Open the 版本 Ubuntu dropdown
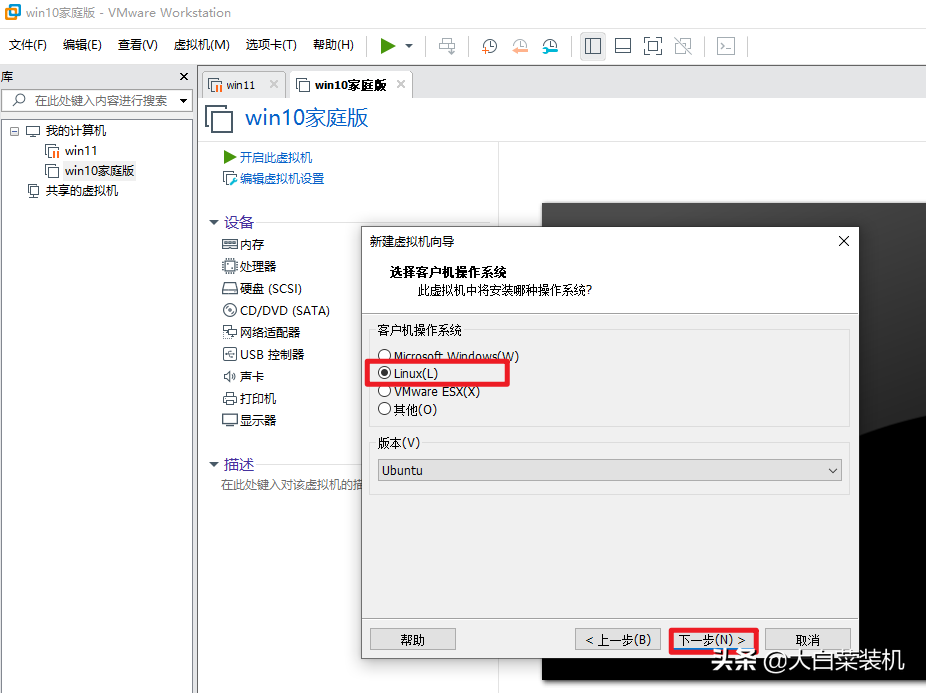Viewport: 926px width, 693px height. pos(609,470)
